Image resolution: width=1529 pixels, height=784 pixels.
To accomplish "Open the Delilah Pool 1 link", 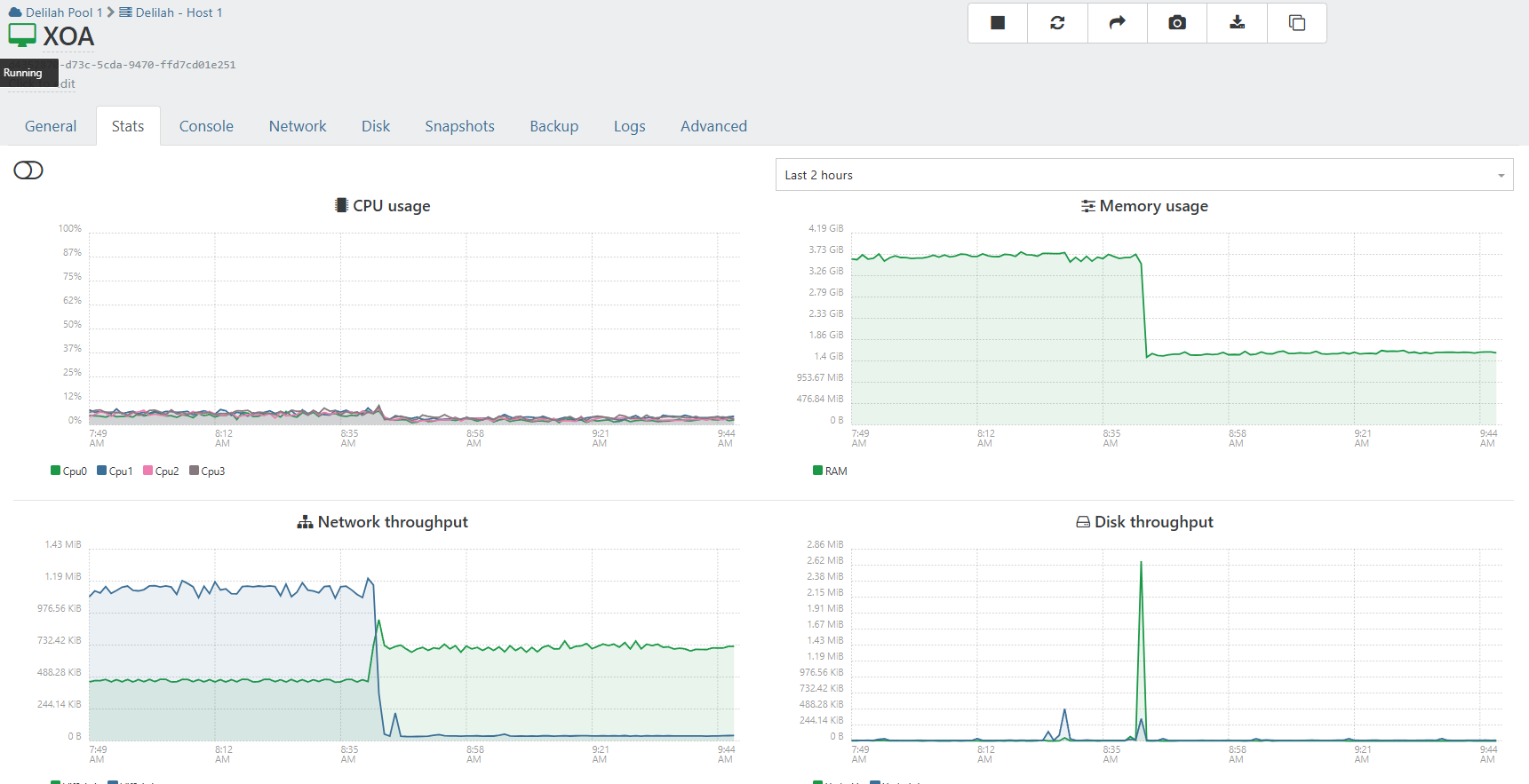I will click(64, 12).
